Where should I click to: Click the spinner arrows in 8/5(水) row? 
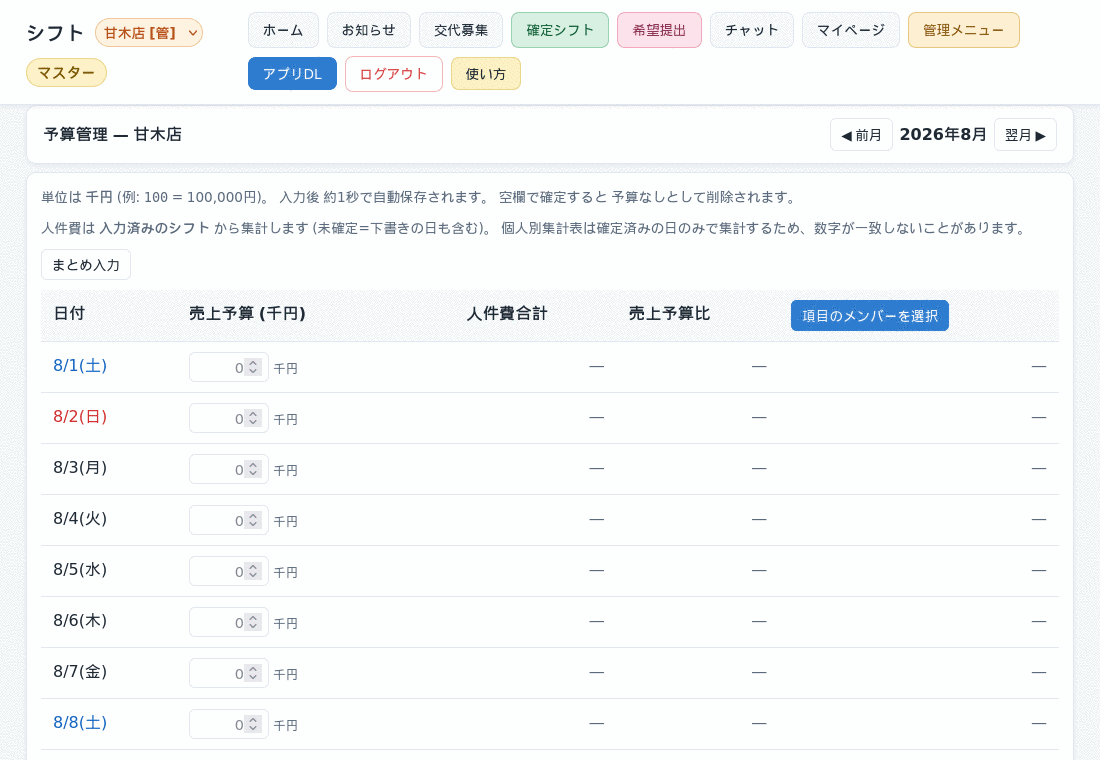pyautogui.click(x=253, y=571)
